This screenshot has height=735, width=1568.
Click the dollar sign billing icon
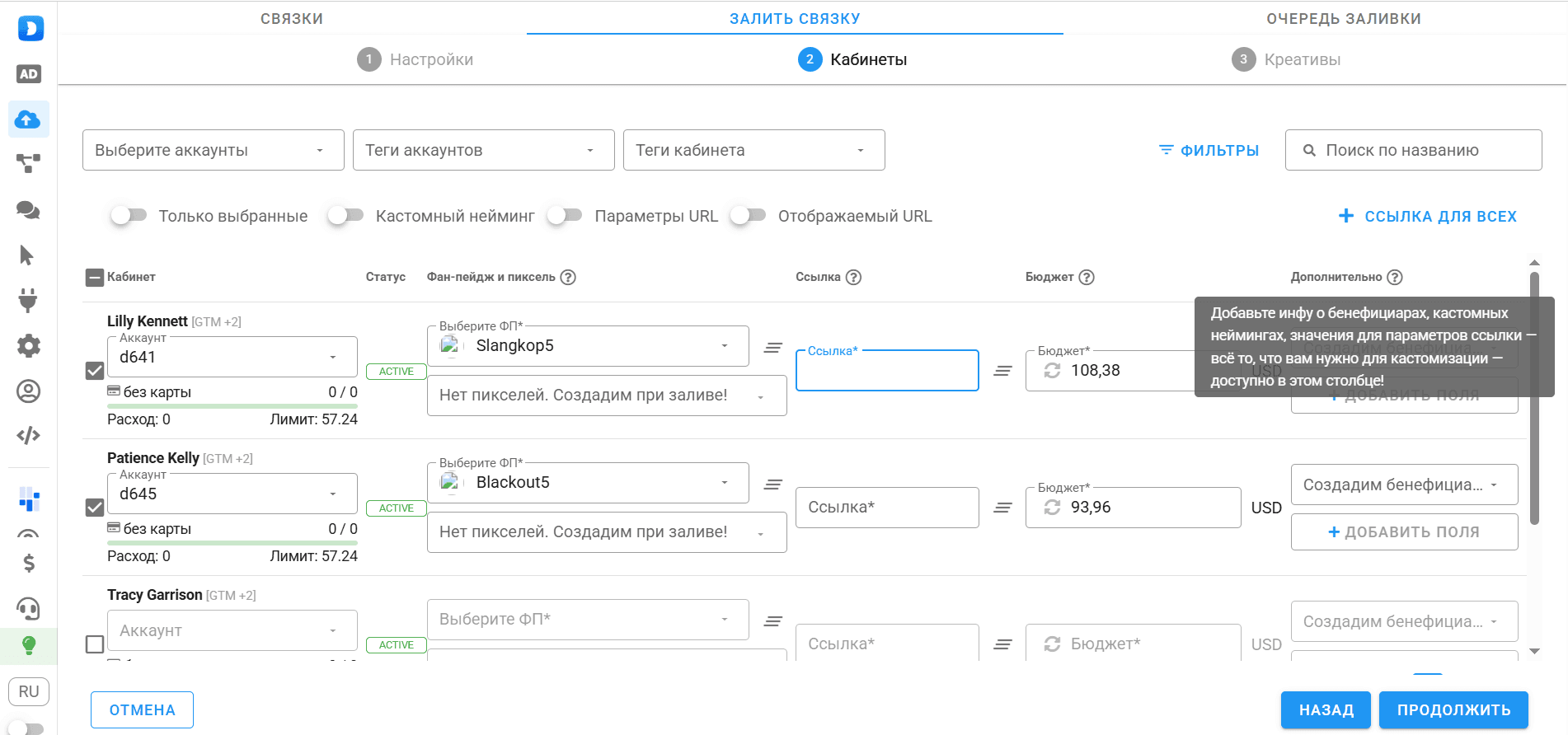[x=28, y=564]
